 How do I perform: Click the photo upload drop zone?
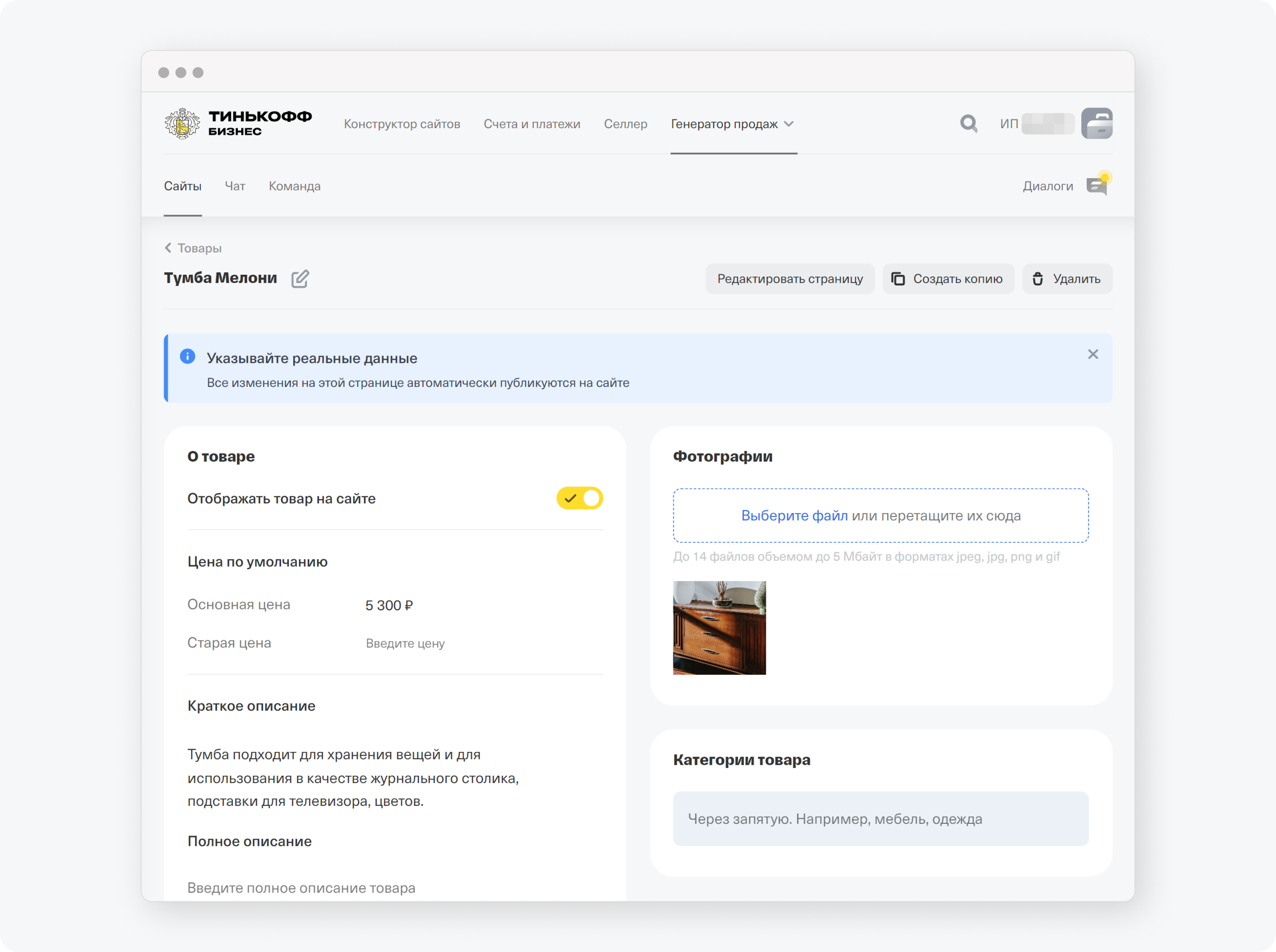pyautogui.click(x=881, y=515)
